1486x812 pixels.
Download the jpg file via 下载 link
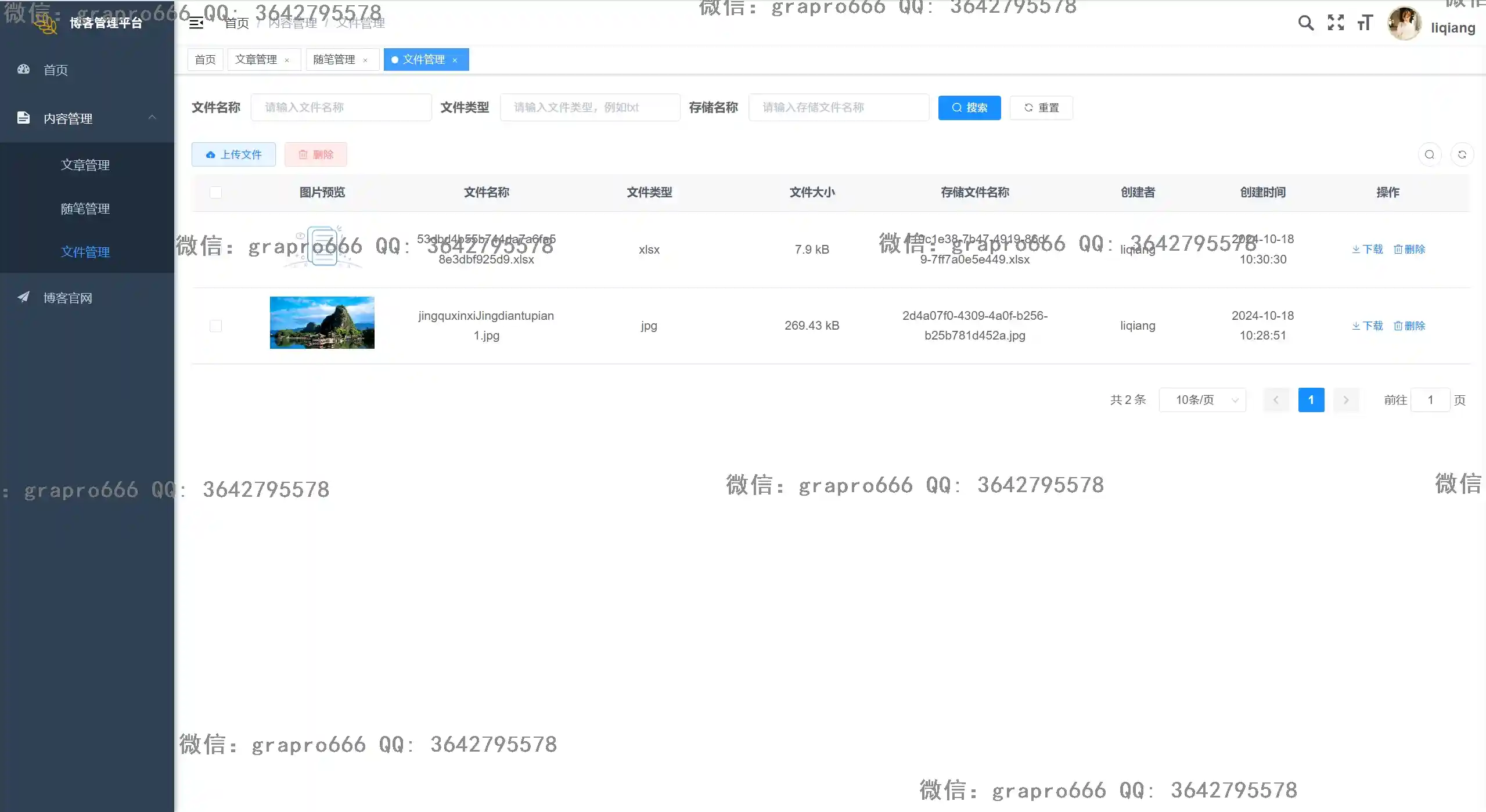coord(1368,326)
